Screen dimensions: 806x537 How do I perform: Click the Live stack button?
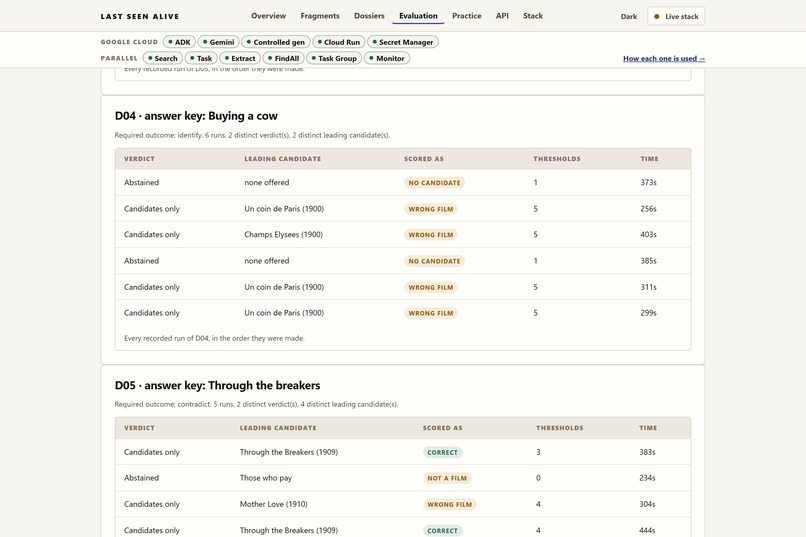click(x=676, y=16)
